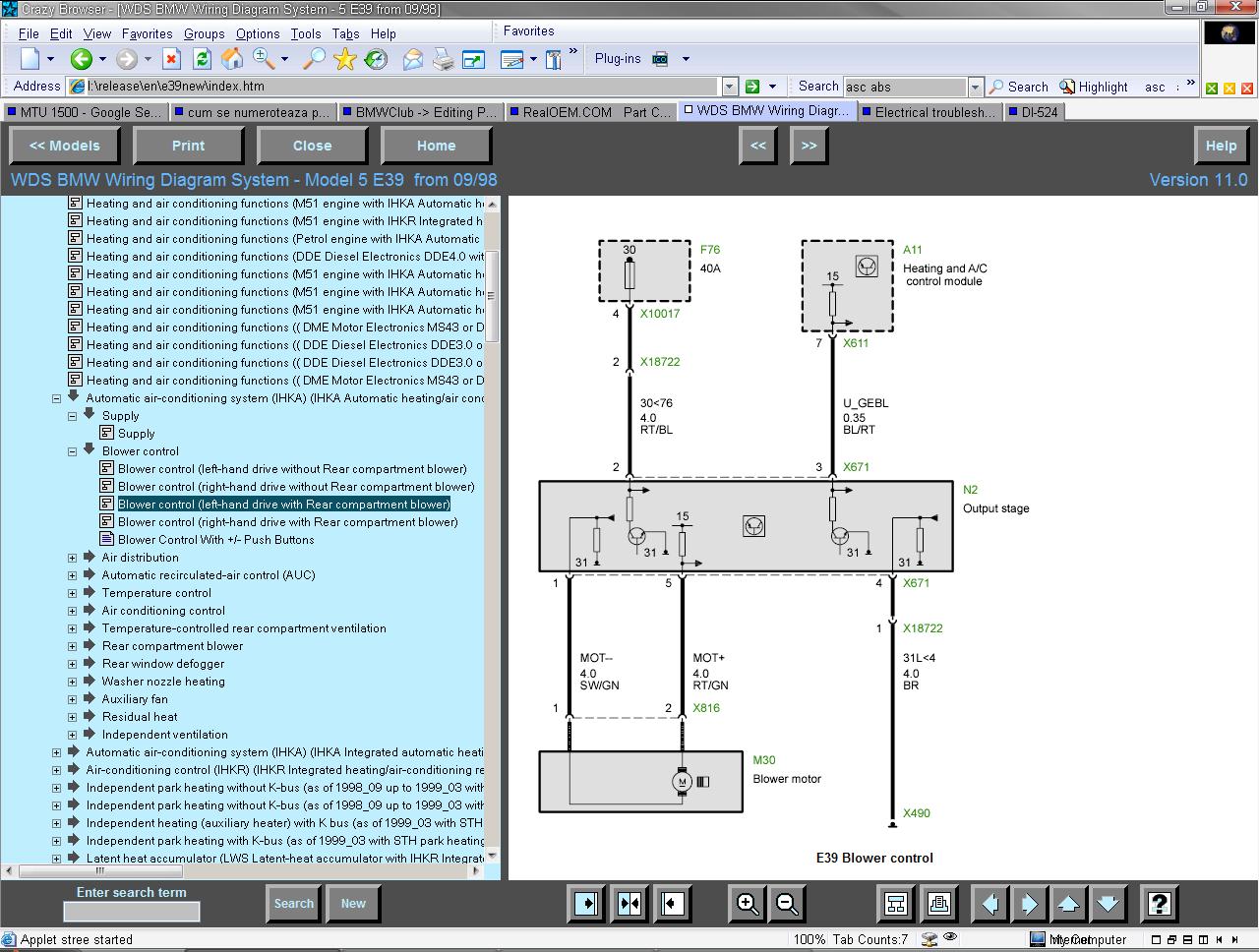Image resolution: width=1259 pixels, height=952 pixels.
Task: Open the question mark help icon
Action: click(1160, 904)
